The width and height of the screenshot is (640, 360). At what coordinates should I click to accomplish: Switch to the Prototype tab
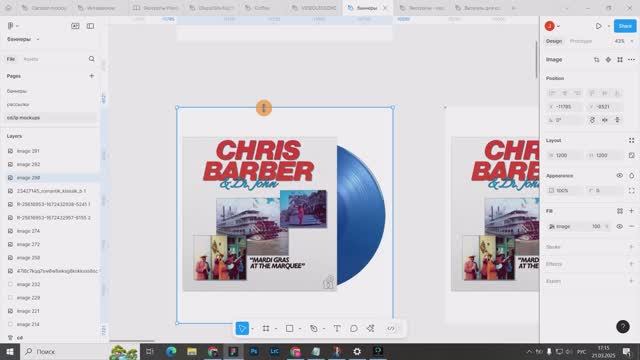tap(581, 41)
